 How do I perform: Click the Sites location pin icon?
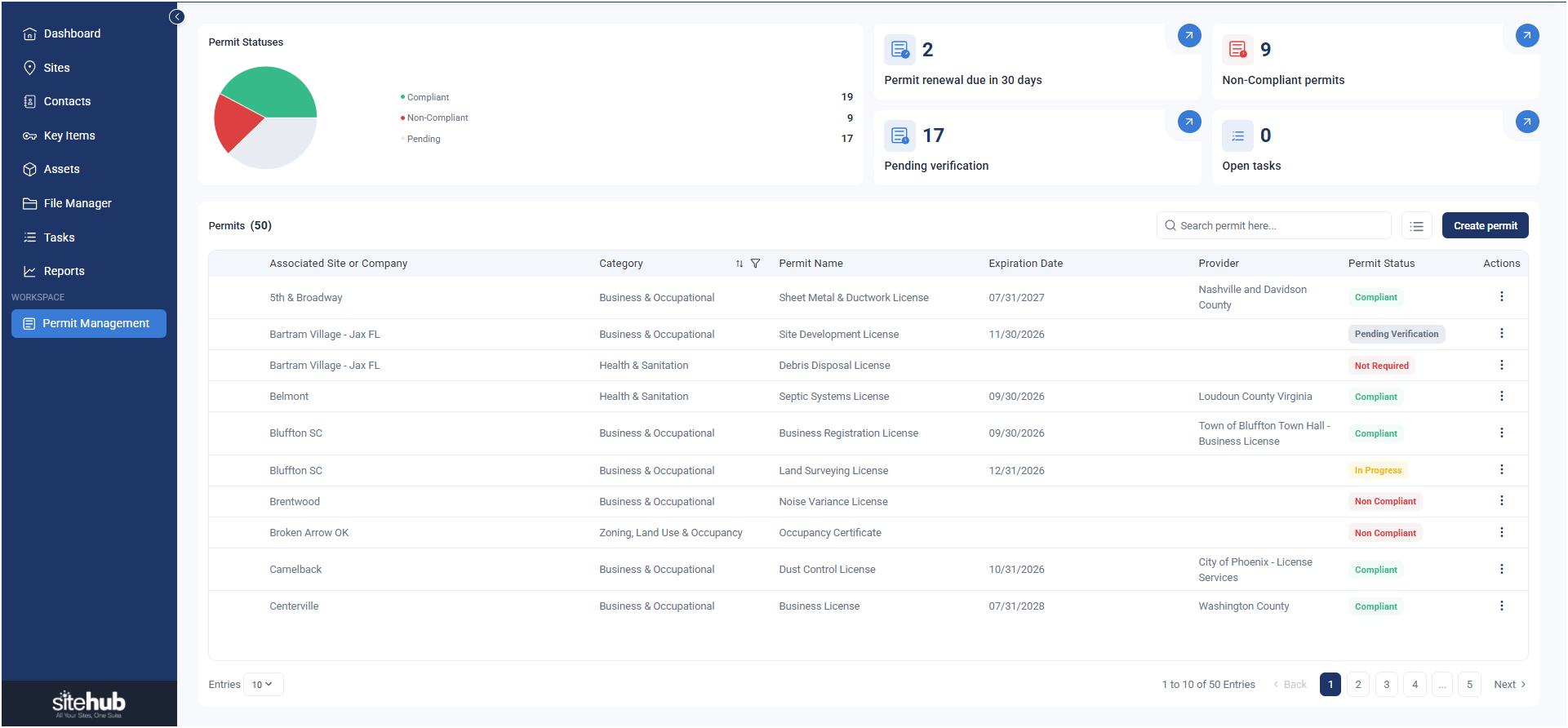coord(29,68)
